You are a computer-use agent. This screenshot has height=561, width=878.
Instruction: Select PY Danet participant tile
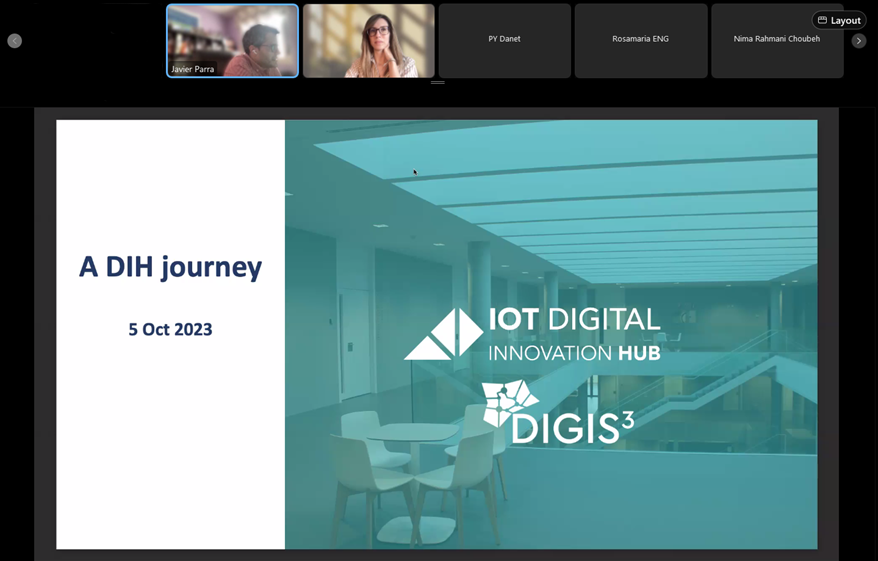(504, 40)
